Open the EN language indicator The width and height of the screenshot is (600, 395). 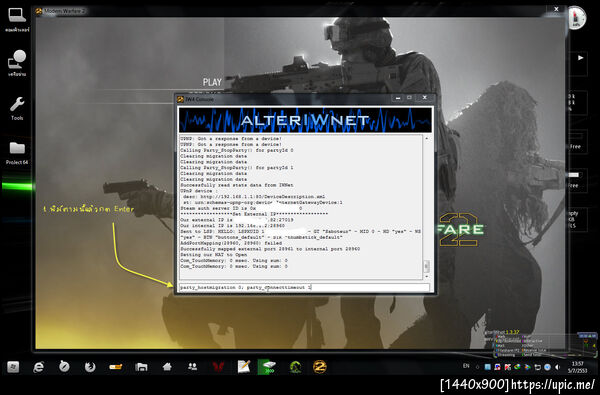(466, 366)
